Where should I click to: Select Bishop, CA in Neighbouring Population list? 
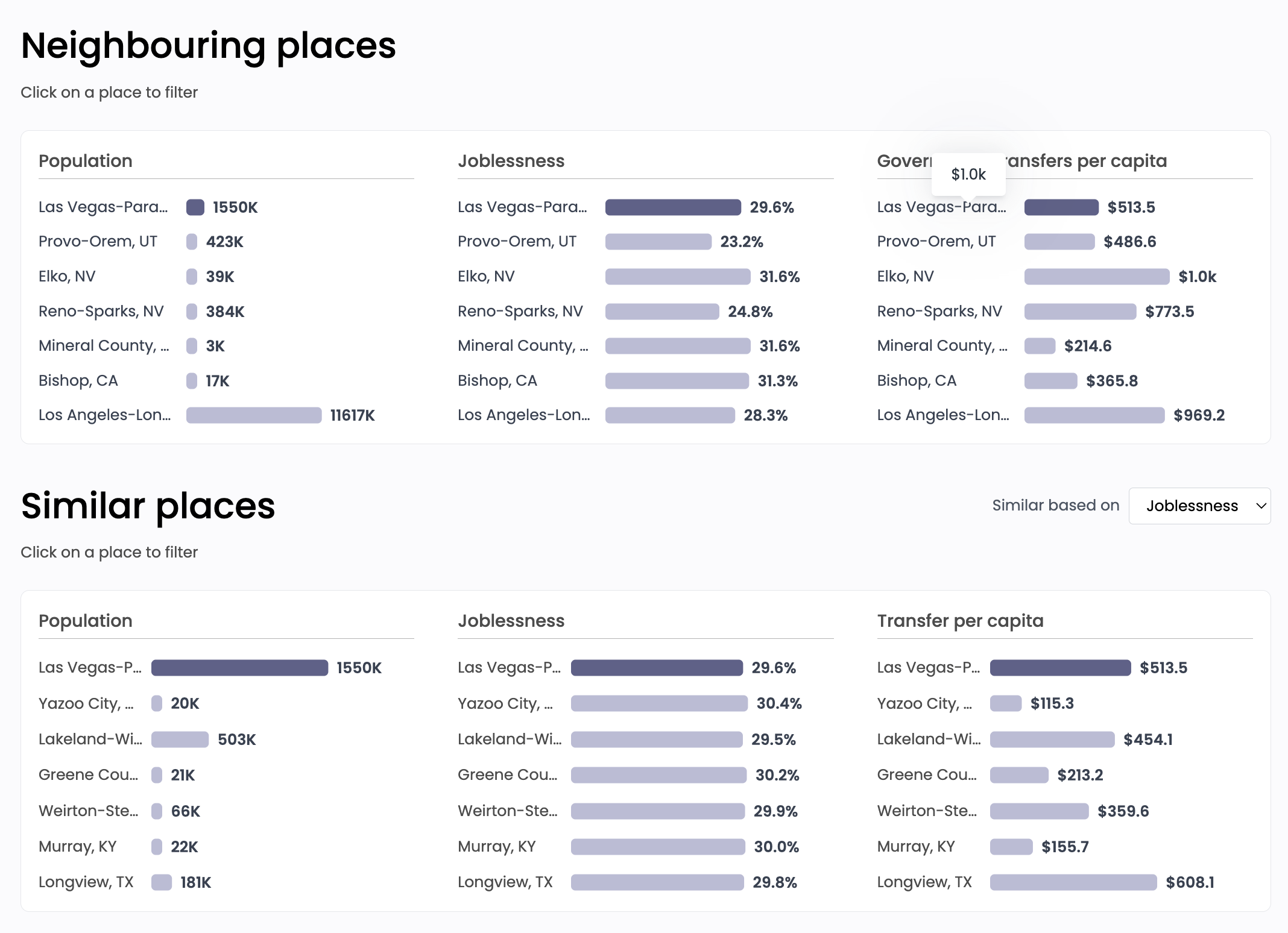(78, 381)
